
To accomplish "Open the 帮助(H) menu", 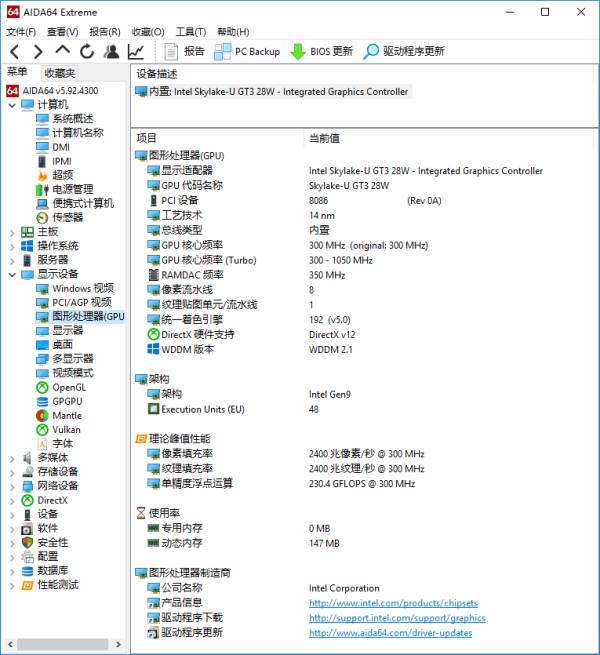I will pyautogui.click(x=233, y=32).
